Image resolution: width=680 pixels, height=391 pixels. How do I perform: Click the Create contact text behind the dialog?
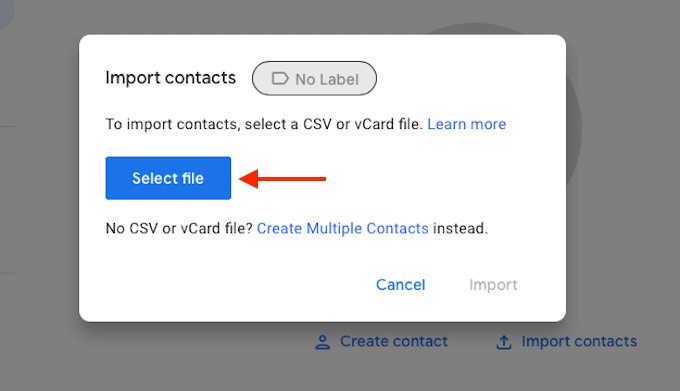click(x=394, y=342)
